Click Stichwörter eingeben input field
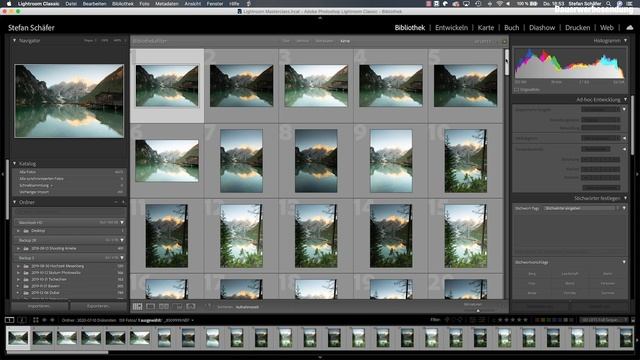Image resolution: width=640 pixels, height=360 pixels. pos(580,208)
